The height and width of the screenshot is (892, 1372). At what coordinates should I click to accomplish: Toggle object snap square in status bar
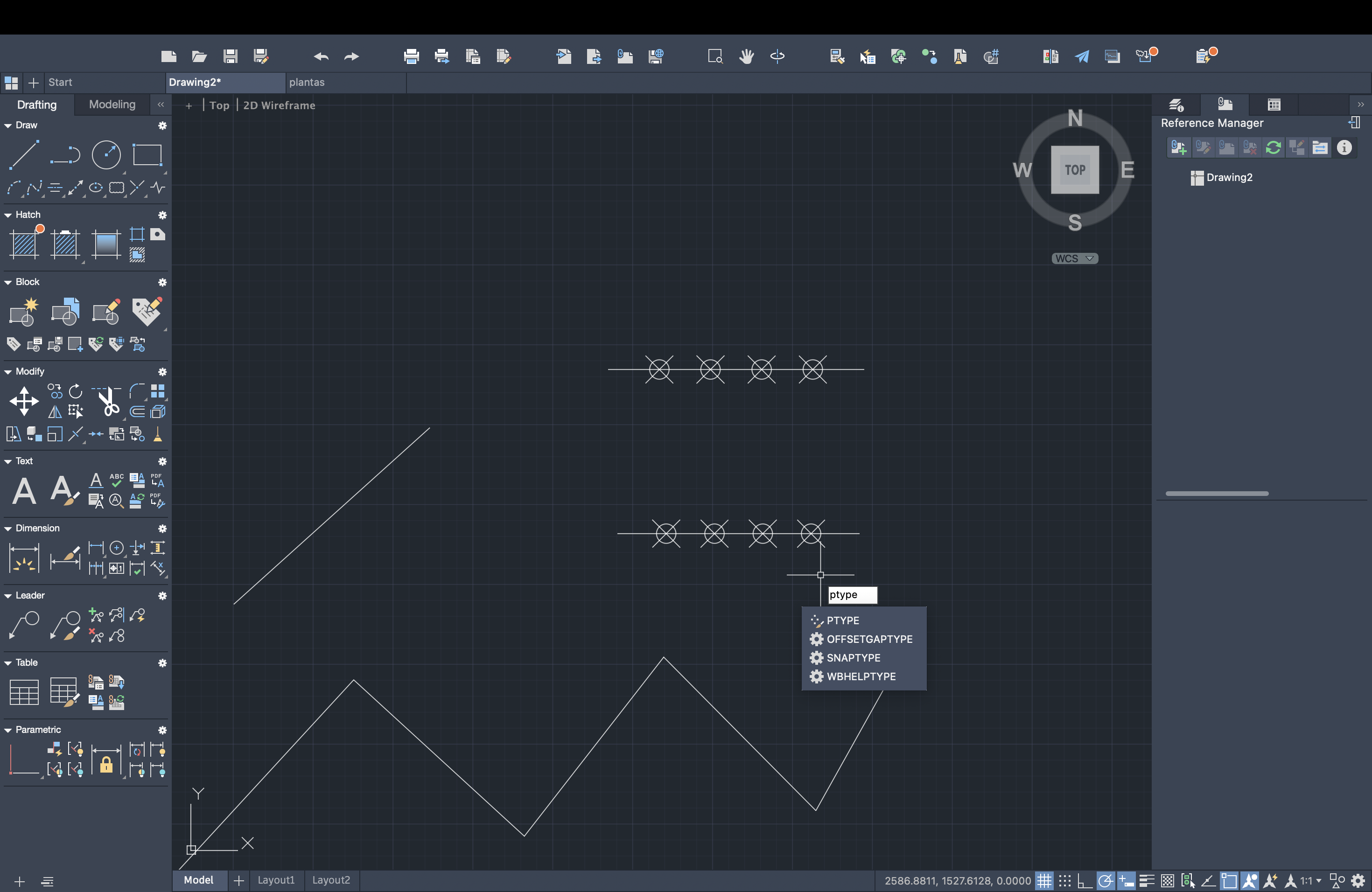(x=1229, y=881)
